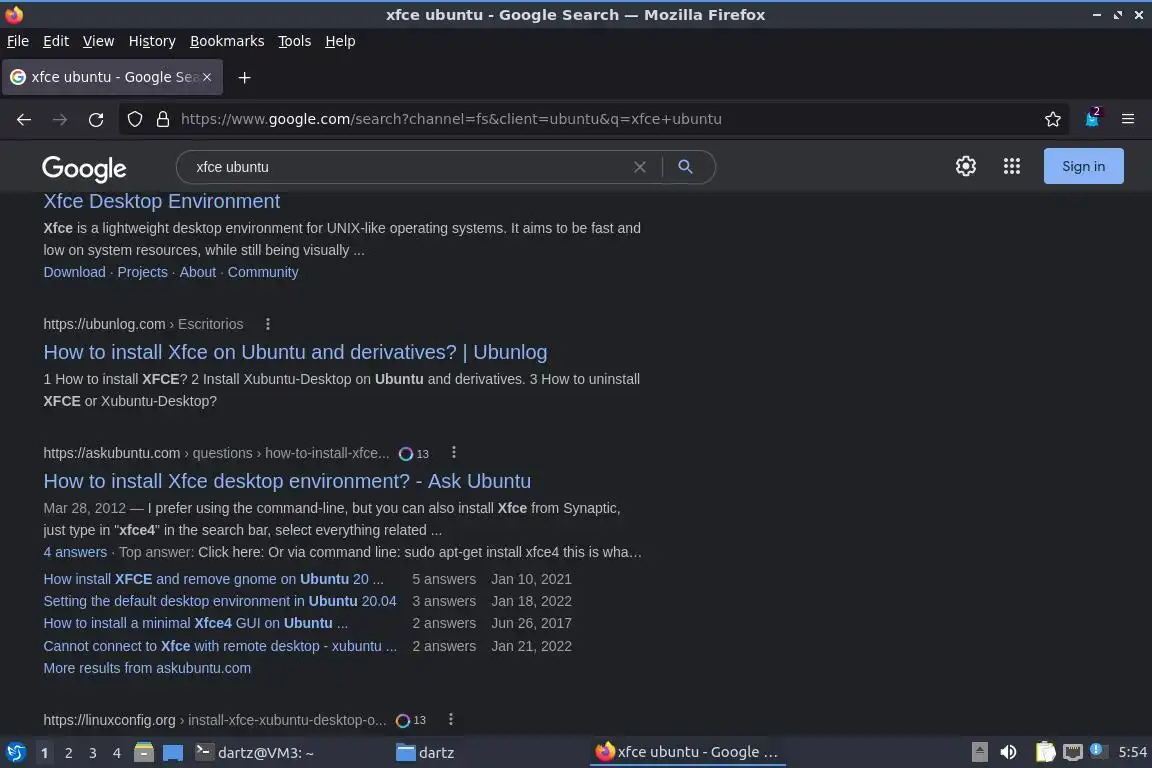
Task: View site security padlock info
Action: pyautogui.click(x=163, y=119)
